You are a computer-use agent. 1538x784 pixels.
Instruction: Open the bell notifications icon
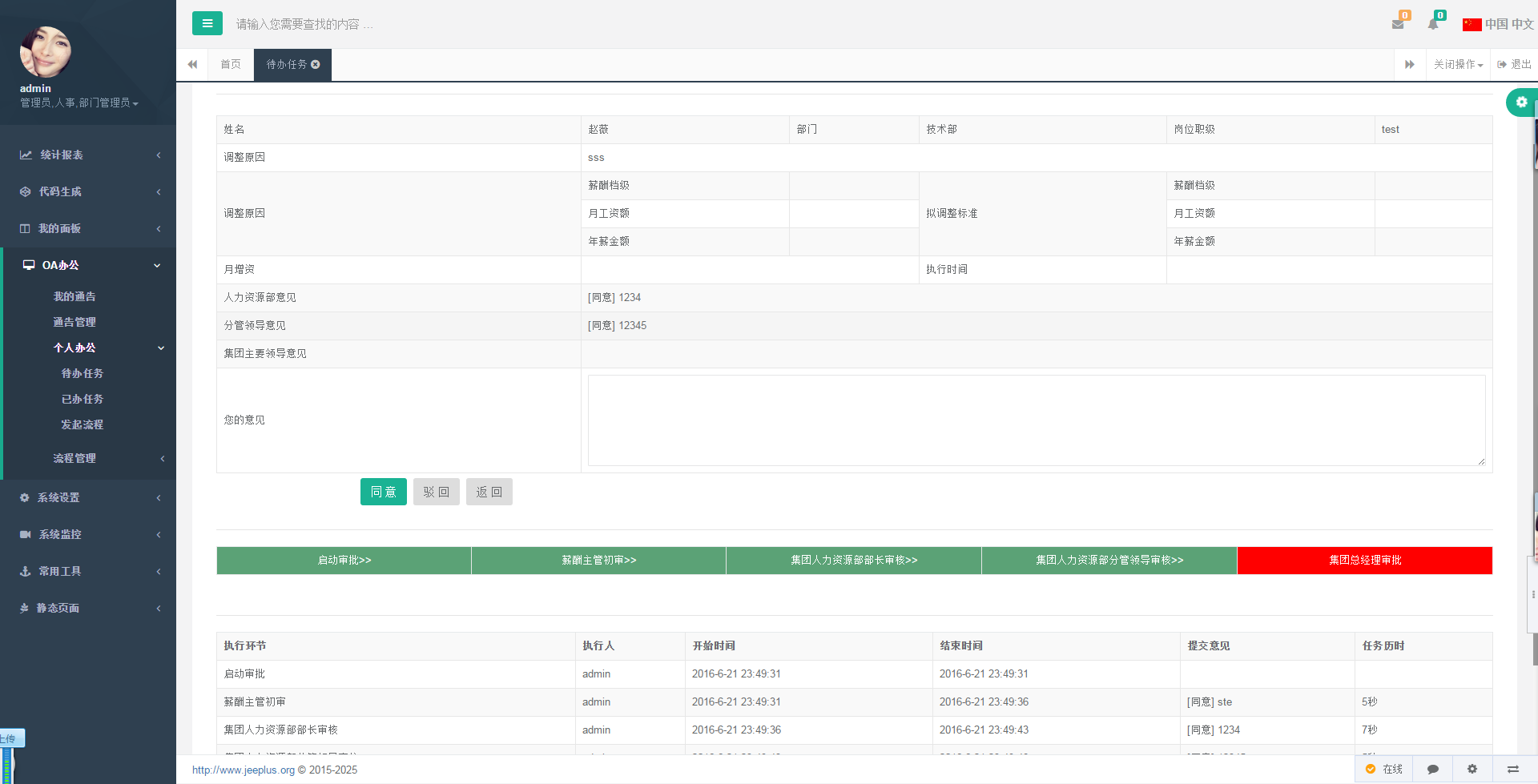tap(1433, 24)
